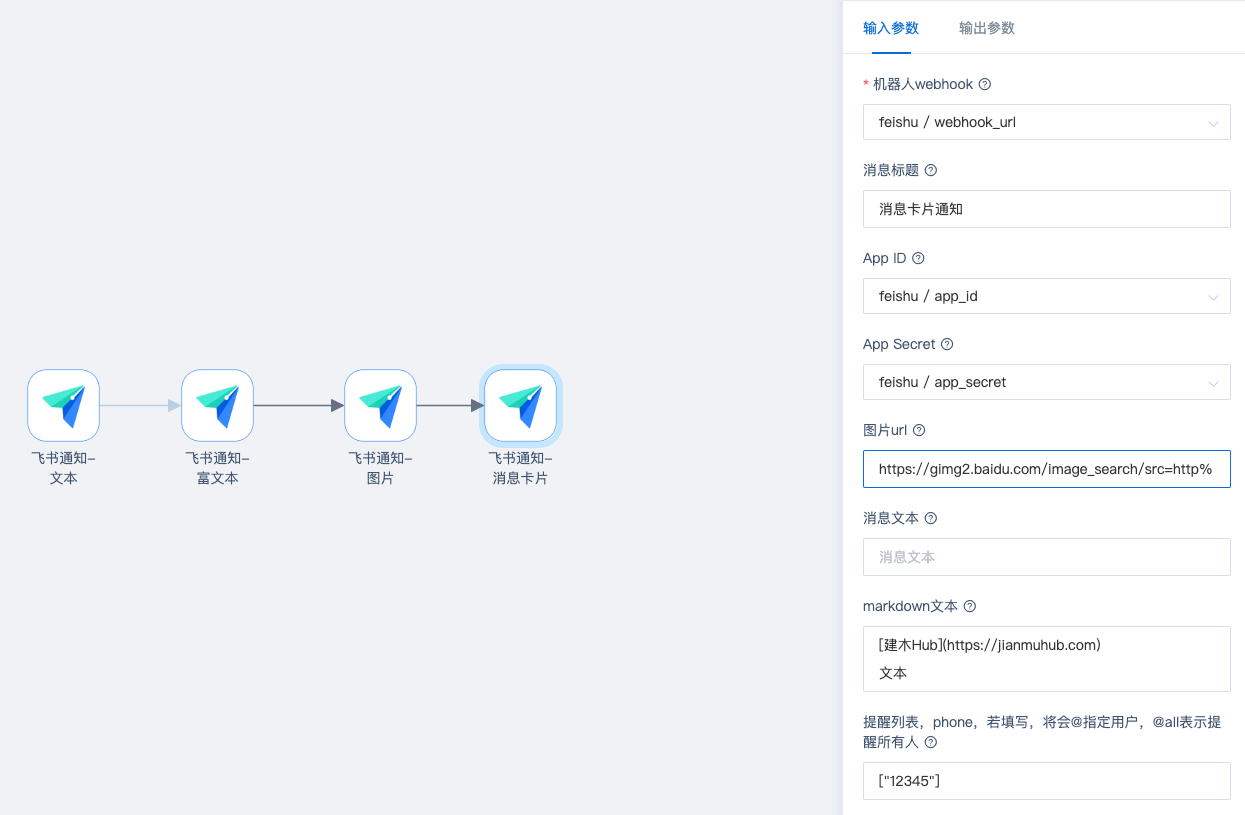
Task: Click the 飞书通知-文本 node label
Action: click(x=64, y=468)
